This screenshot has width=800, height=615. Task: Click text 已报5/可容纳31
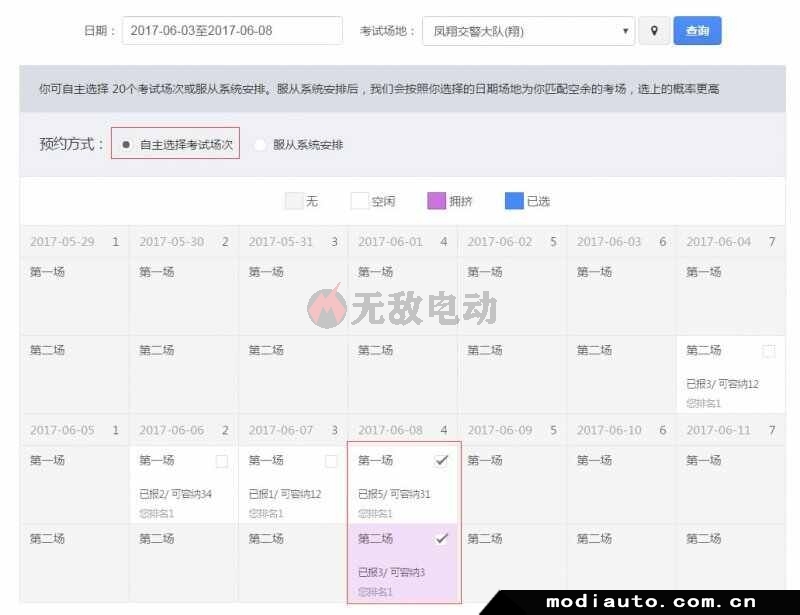click(x=394, y=494)
